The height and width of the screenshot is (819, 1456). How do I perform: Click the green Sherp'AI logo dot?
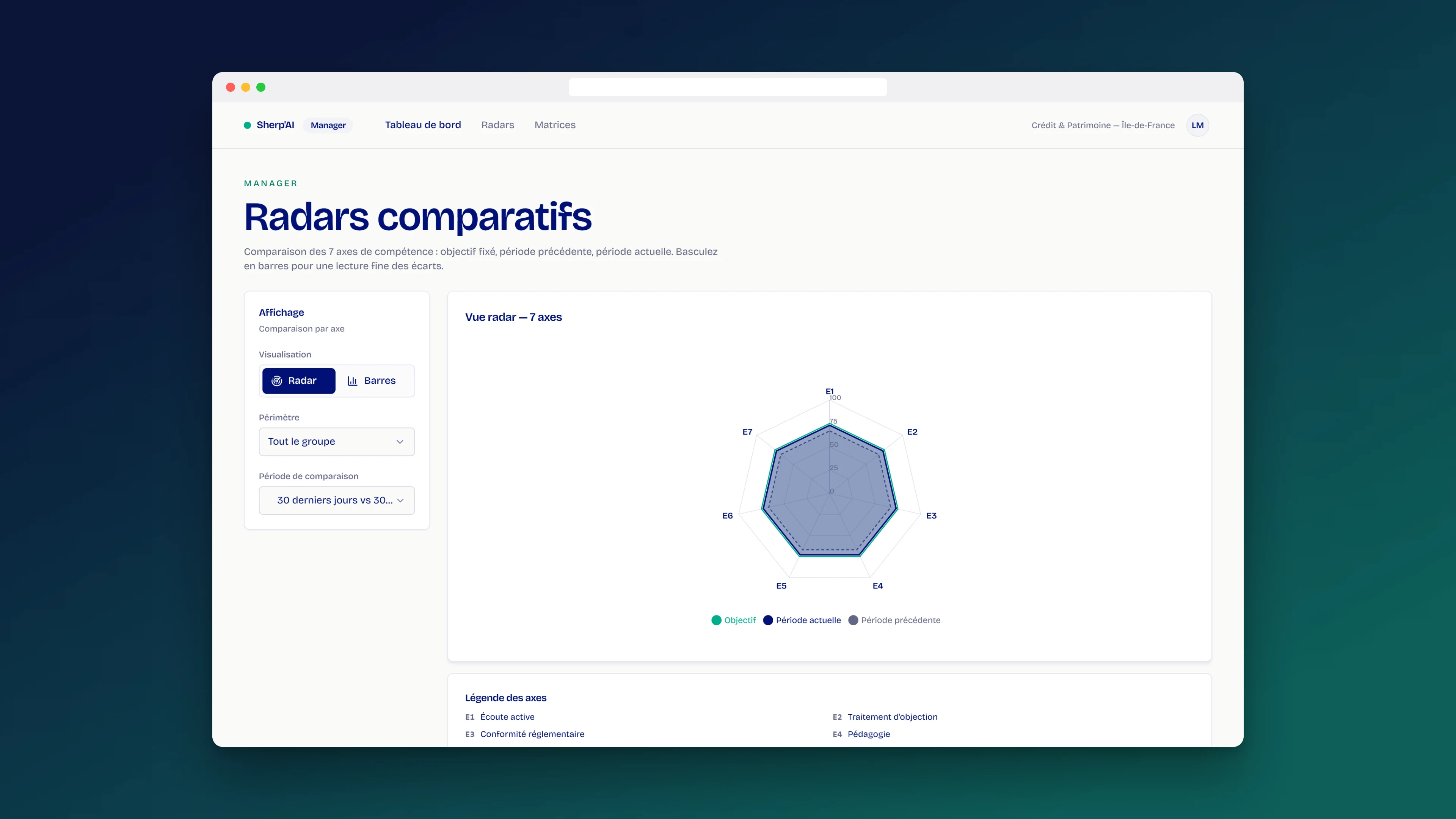(x=247, y=126)
